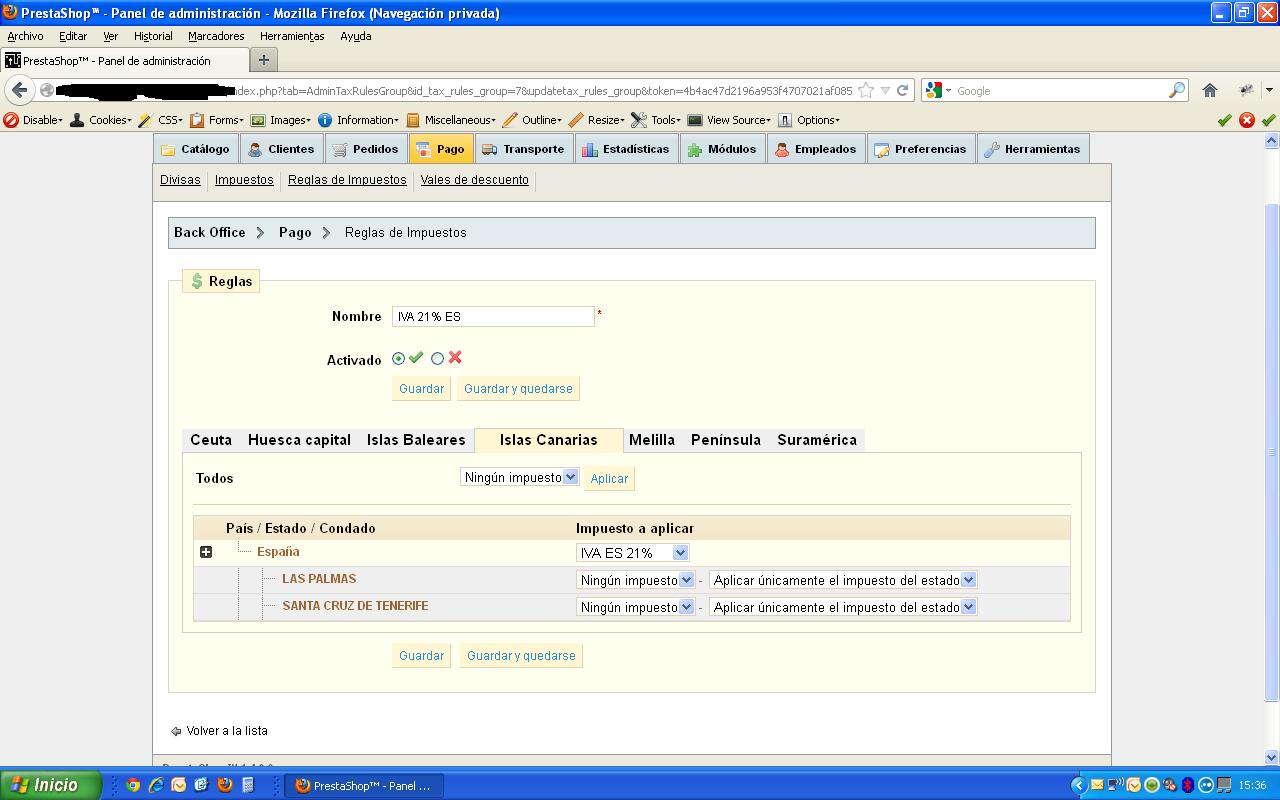Open the calculator from quick launch

click(248, 785)
